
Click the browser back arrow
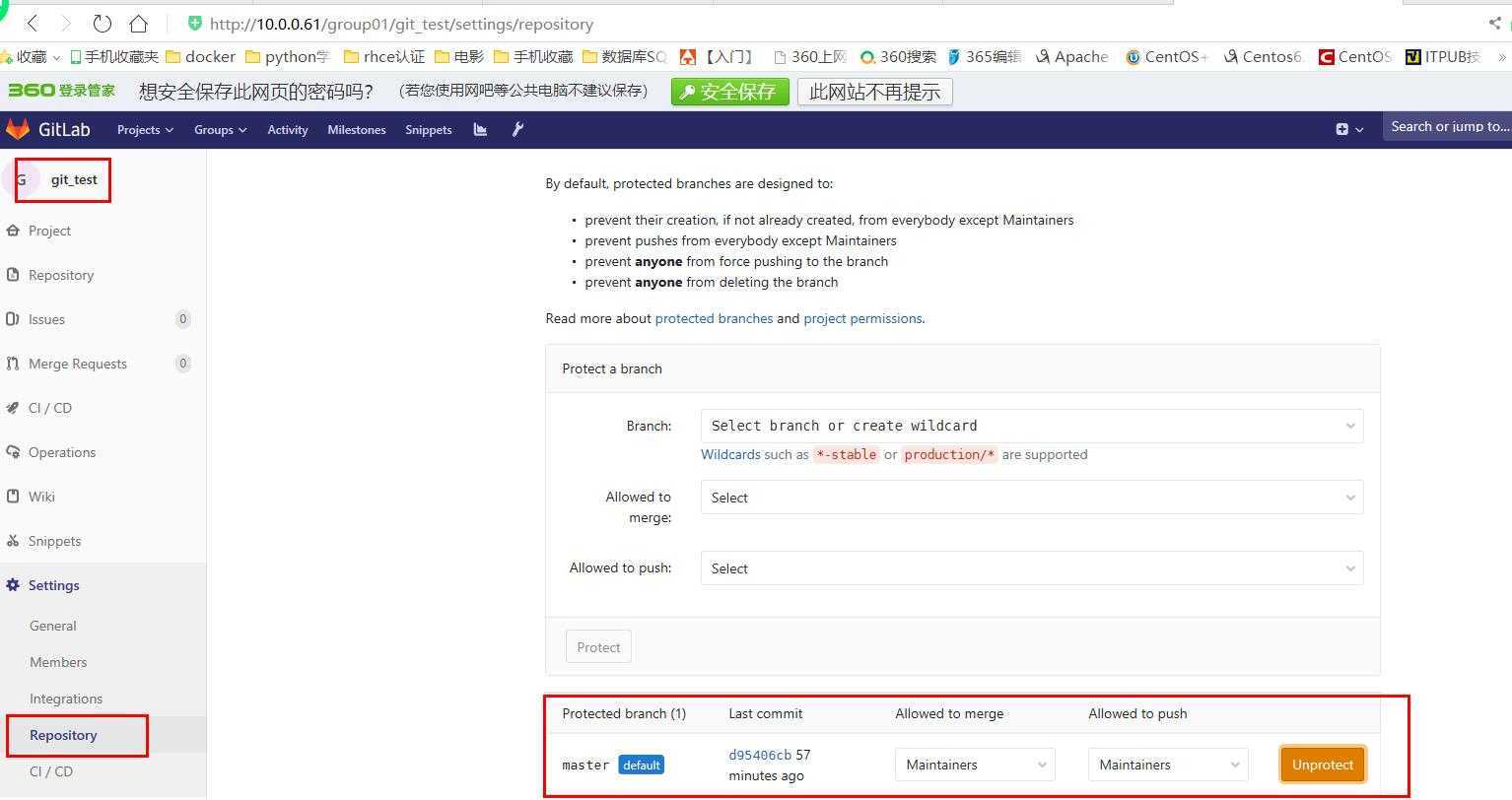[x=33, y=23]
